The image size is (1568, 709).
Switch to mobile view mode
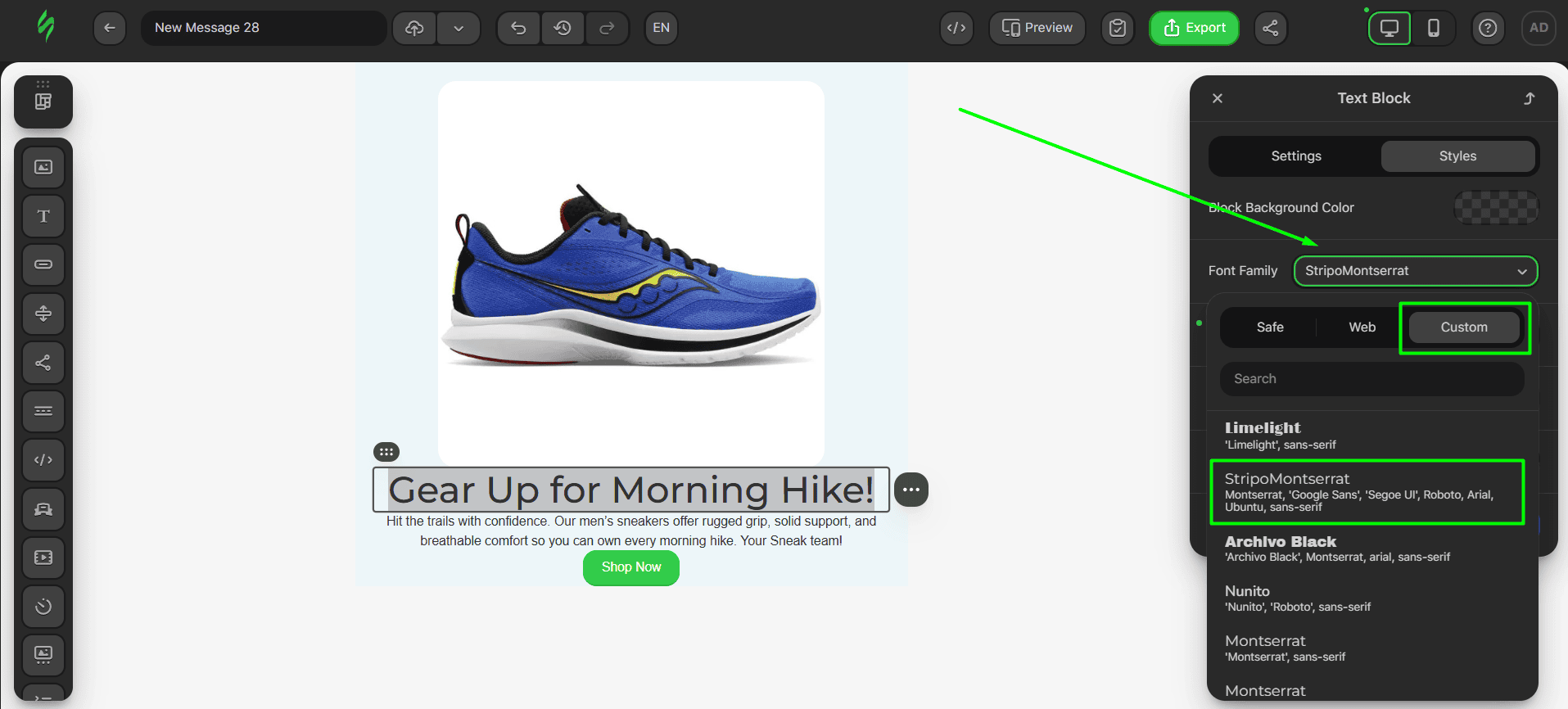[x=1433, y=28]
